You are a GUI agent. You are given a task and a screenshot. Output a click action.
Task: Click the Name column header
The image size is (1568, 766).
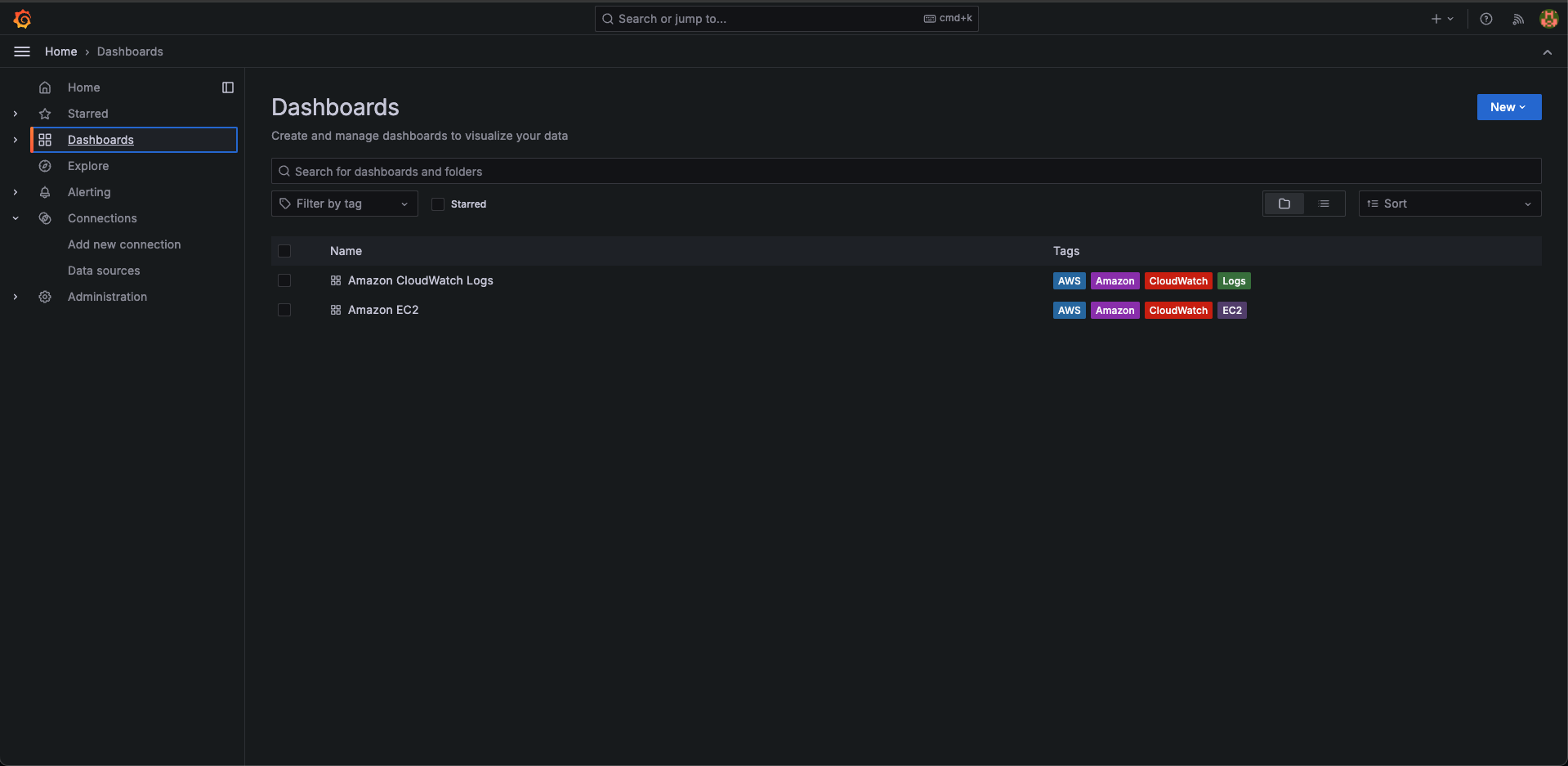point(346,251)
